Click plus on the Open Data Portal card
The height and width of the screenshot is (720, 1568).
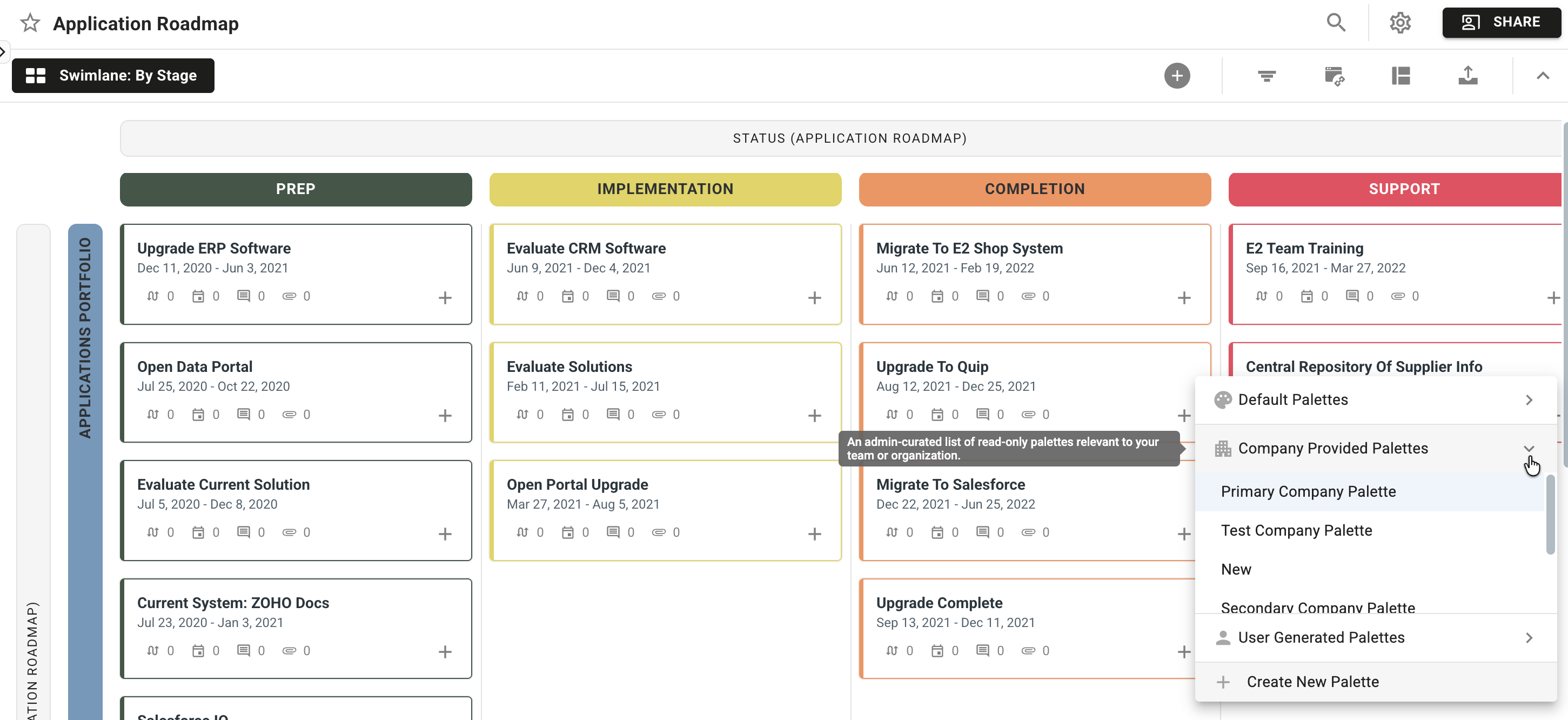(445, 416)
